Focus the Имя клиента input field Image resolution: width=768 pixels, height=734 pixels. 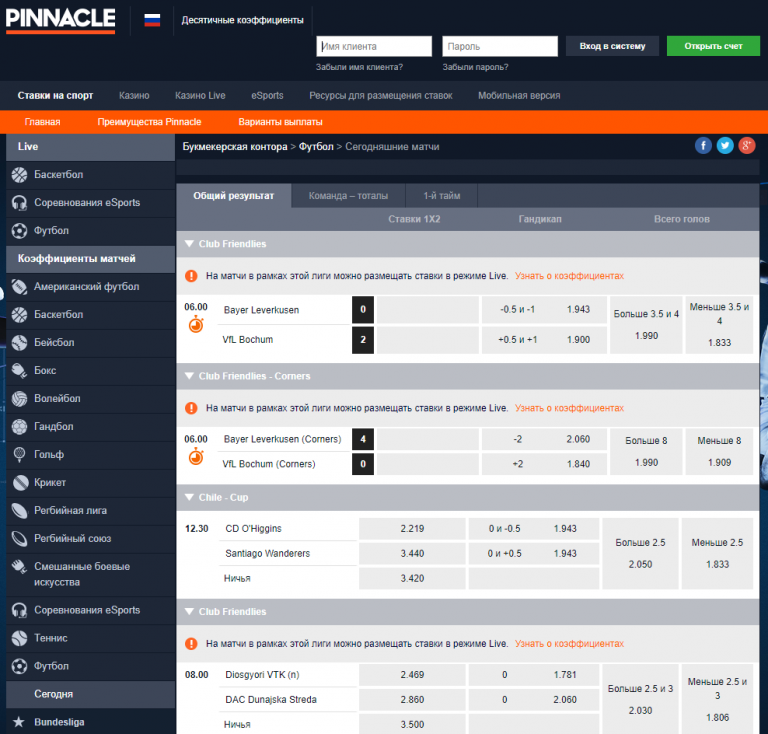374,46
